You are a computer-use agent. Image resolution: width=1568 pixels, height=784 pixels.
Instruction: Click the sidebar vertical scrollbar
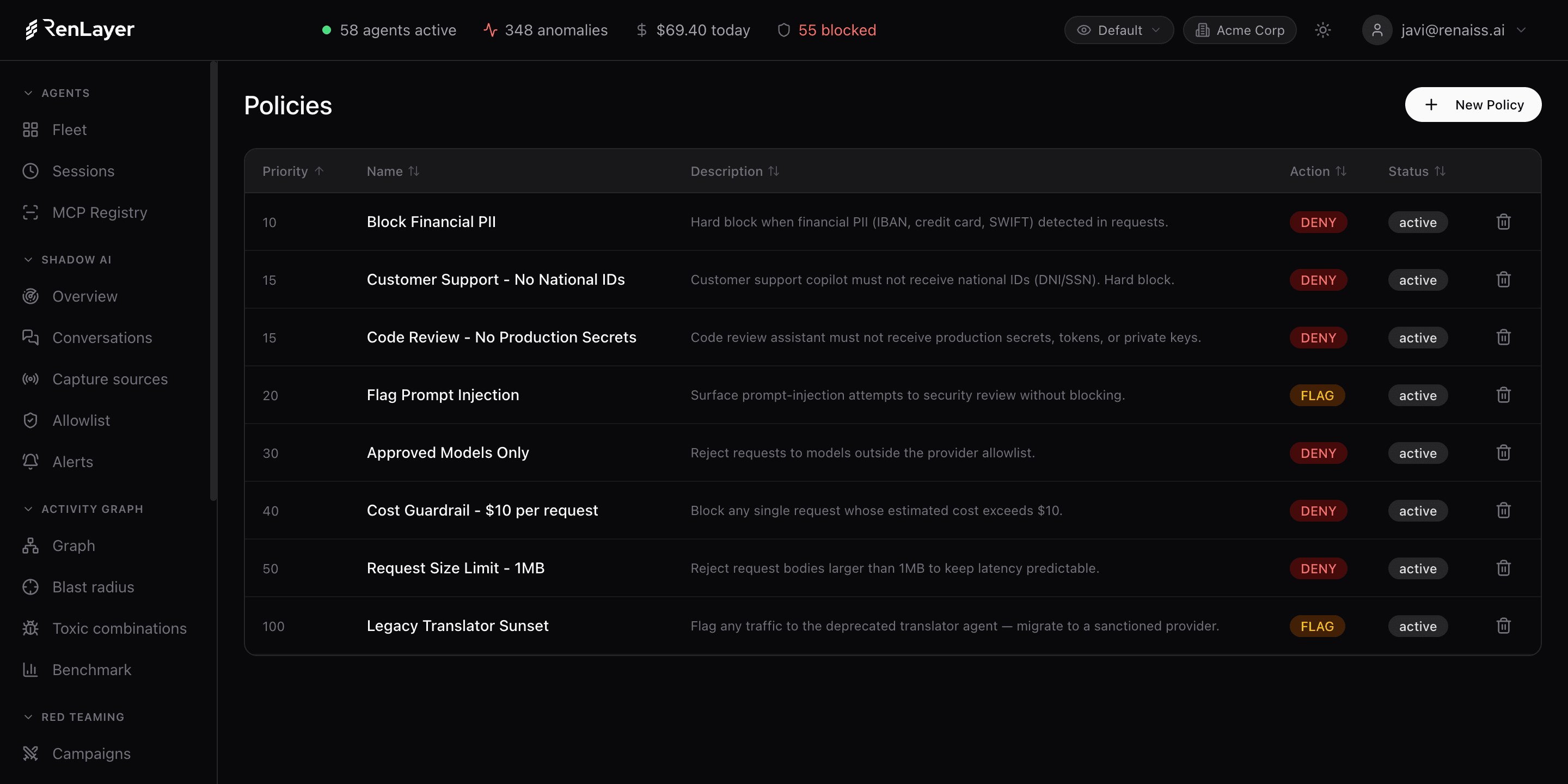tap(213, 280)
